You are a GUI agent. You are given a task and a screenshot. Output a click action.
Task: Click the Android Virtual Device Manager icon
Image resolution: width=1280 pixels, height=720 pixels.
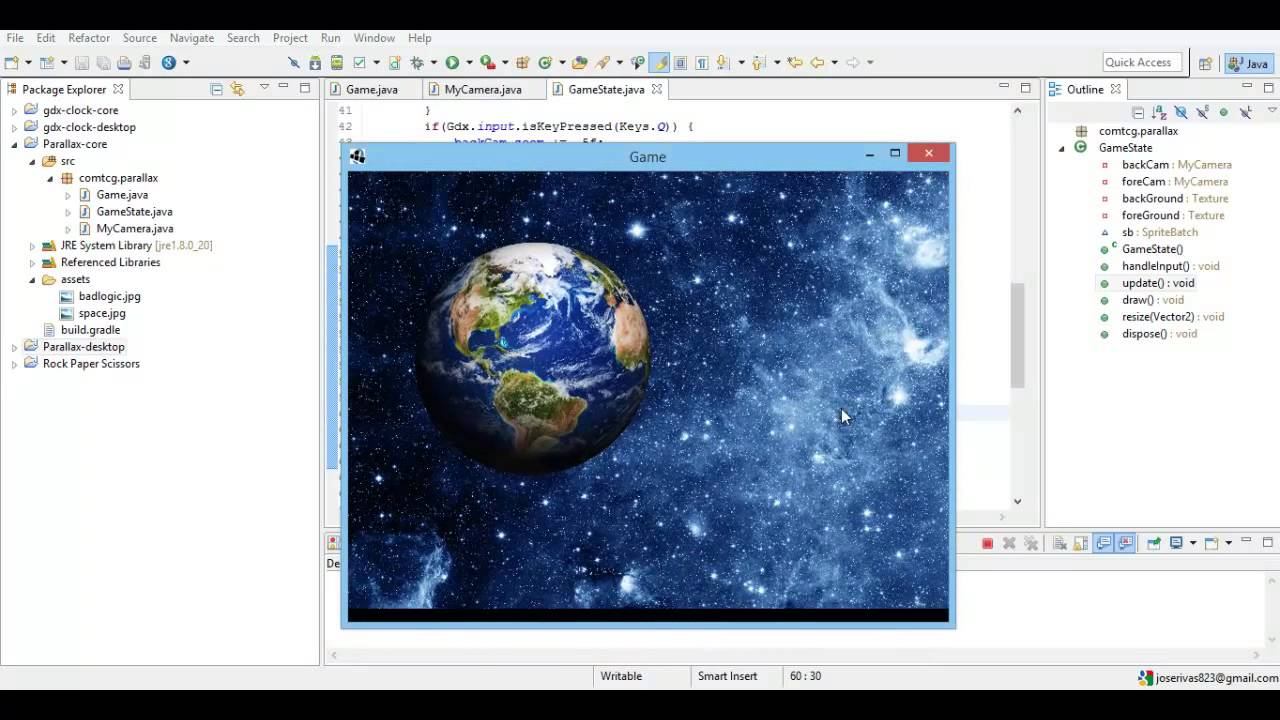(337, 62)
